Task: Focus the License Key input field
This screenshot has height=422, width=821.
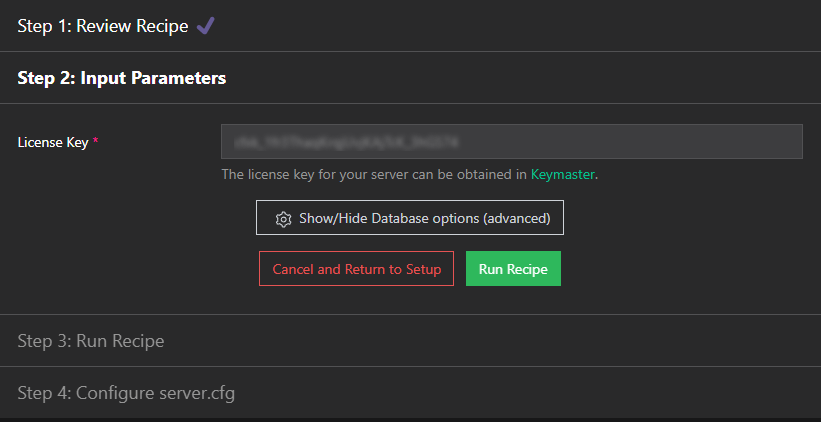Action: click(511, 142)
